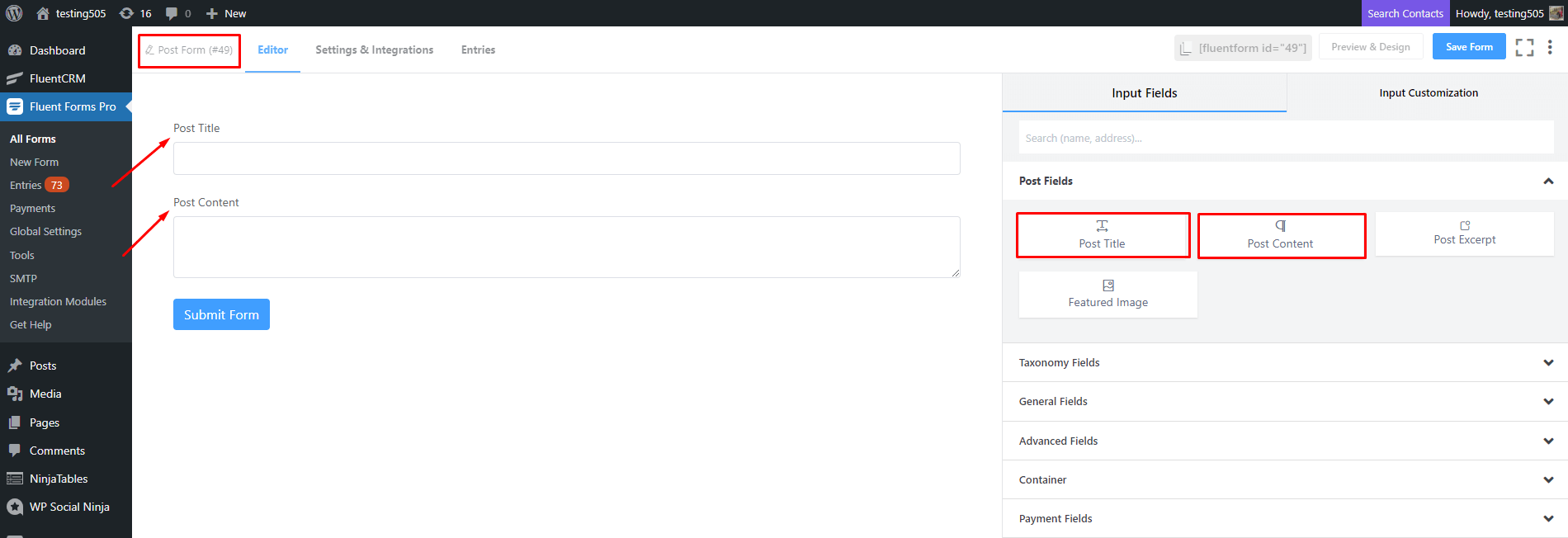The image size is (1568, 538).
Task: Expand the General Fields section
Action: [1548, 402]
